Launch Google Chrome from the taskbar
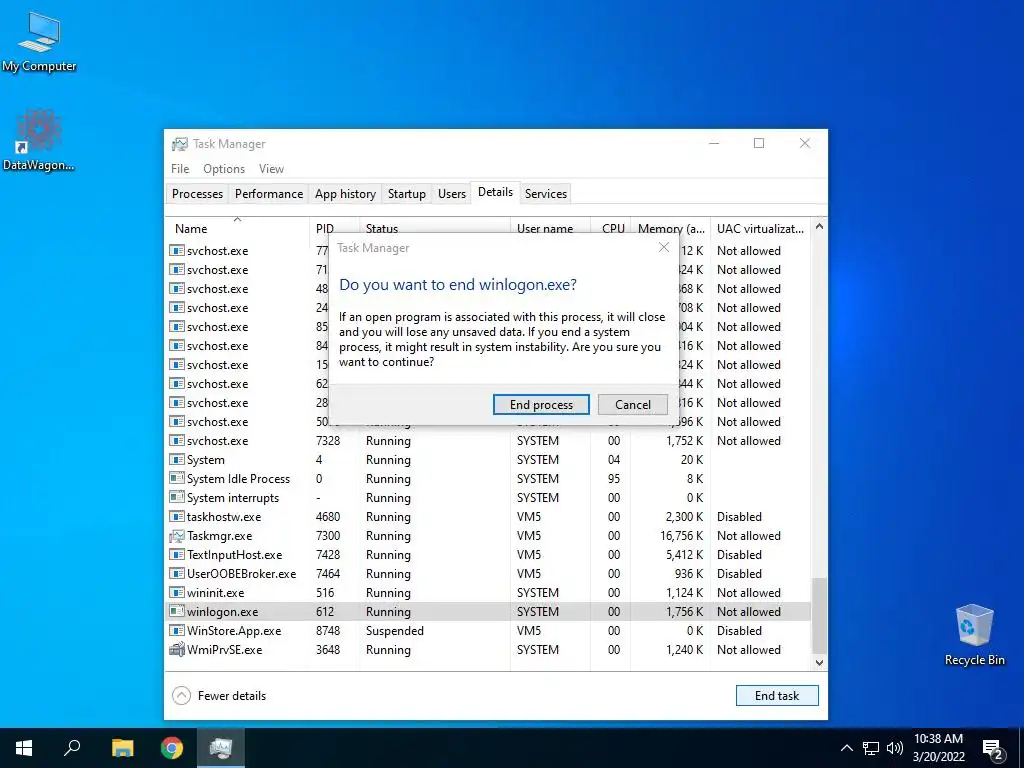 [x=172, y=748]
